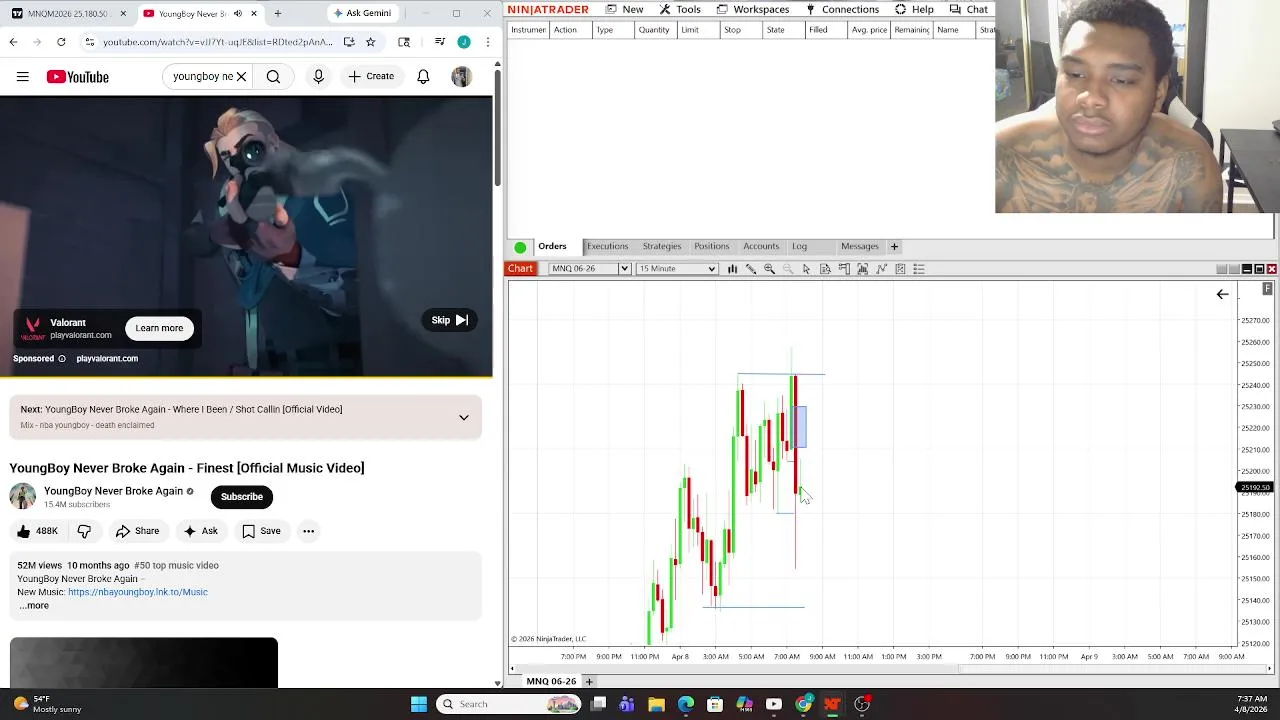
Task: Click the Chrome back arrow
Action: 13,42
